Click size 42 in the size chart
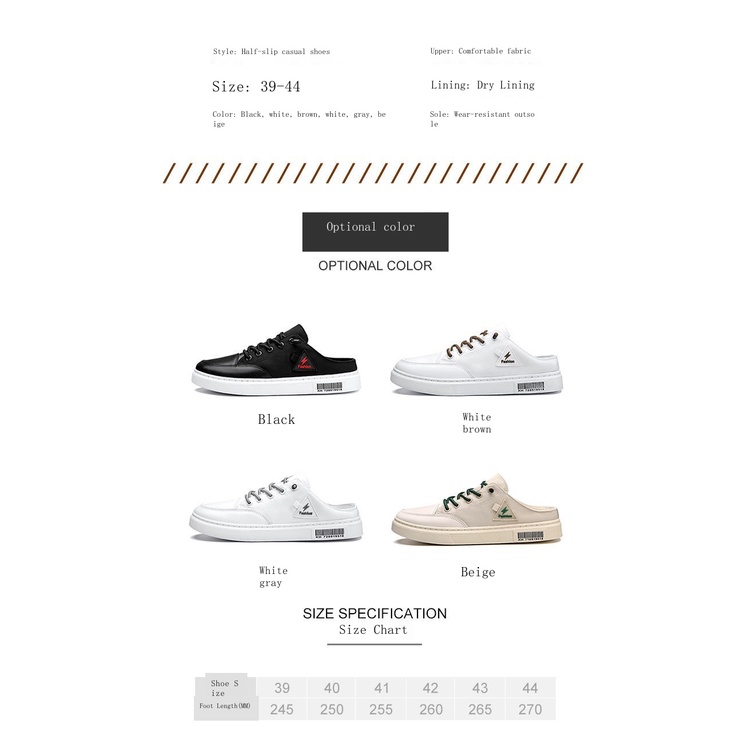Viewport: 750px width, 750px height. pyautogui.click(x=430, y=688)
